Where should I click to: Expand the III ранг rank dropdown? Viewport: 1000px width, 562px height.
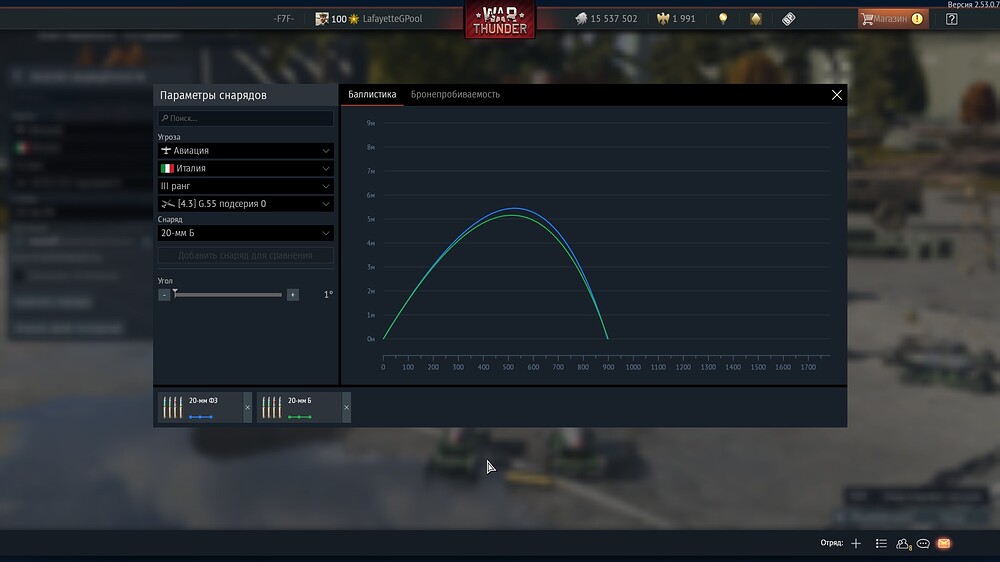tap(245, 186)
